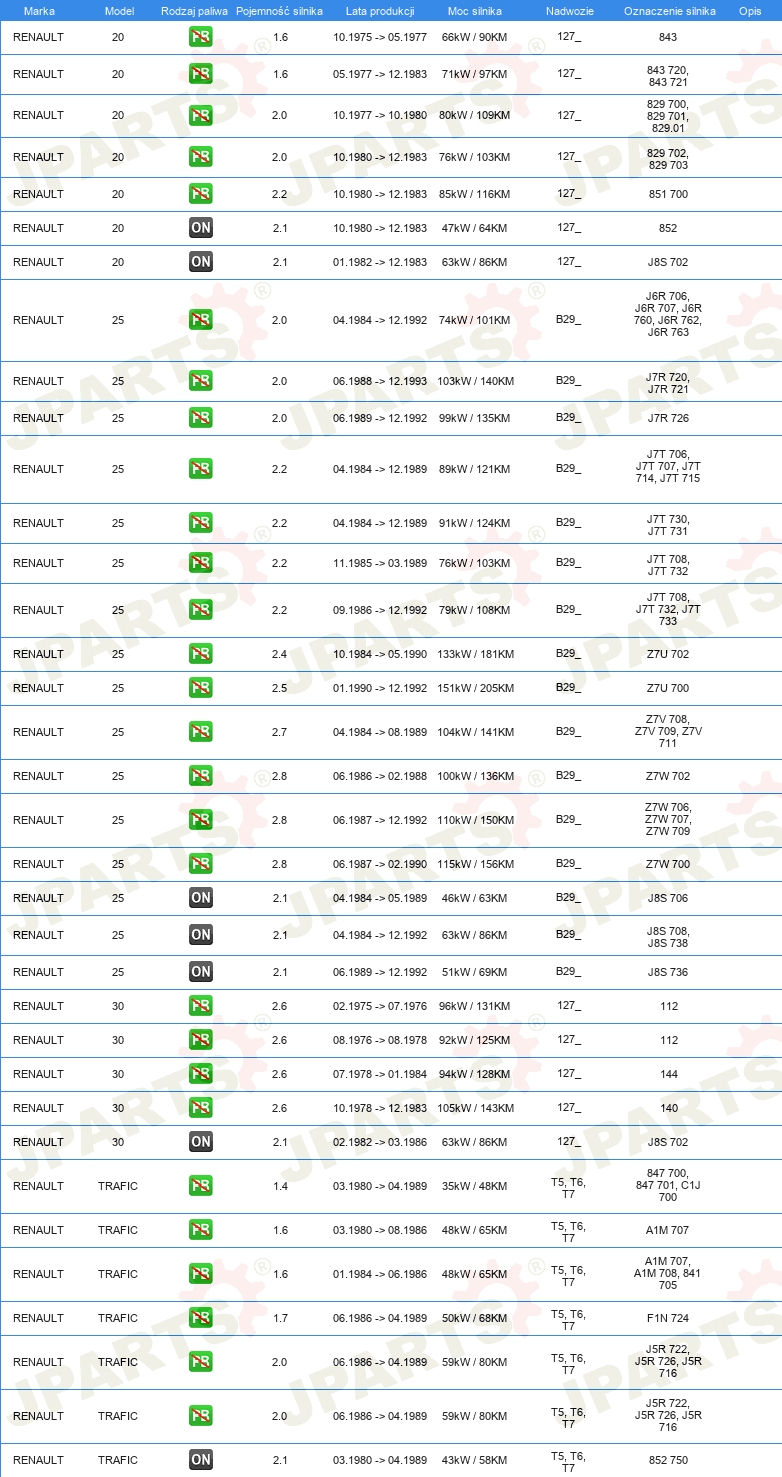Click date range 11.1985 -> 03.1989

[380, 564]
